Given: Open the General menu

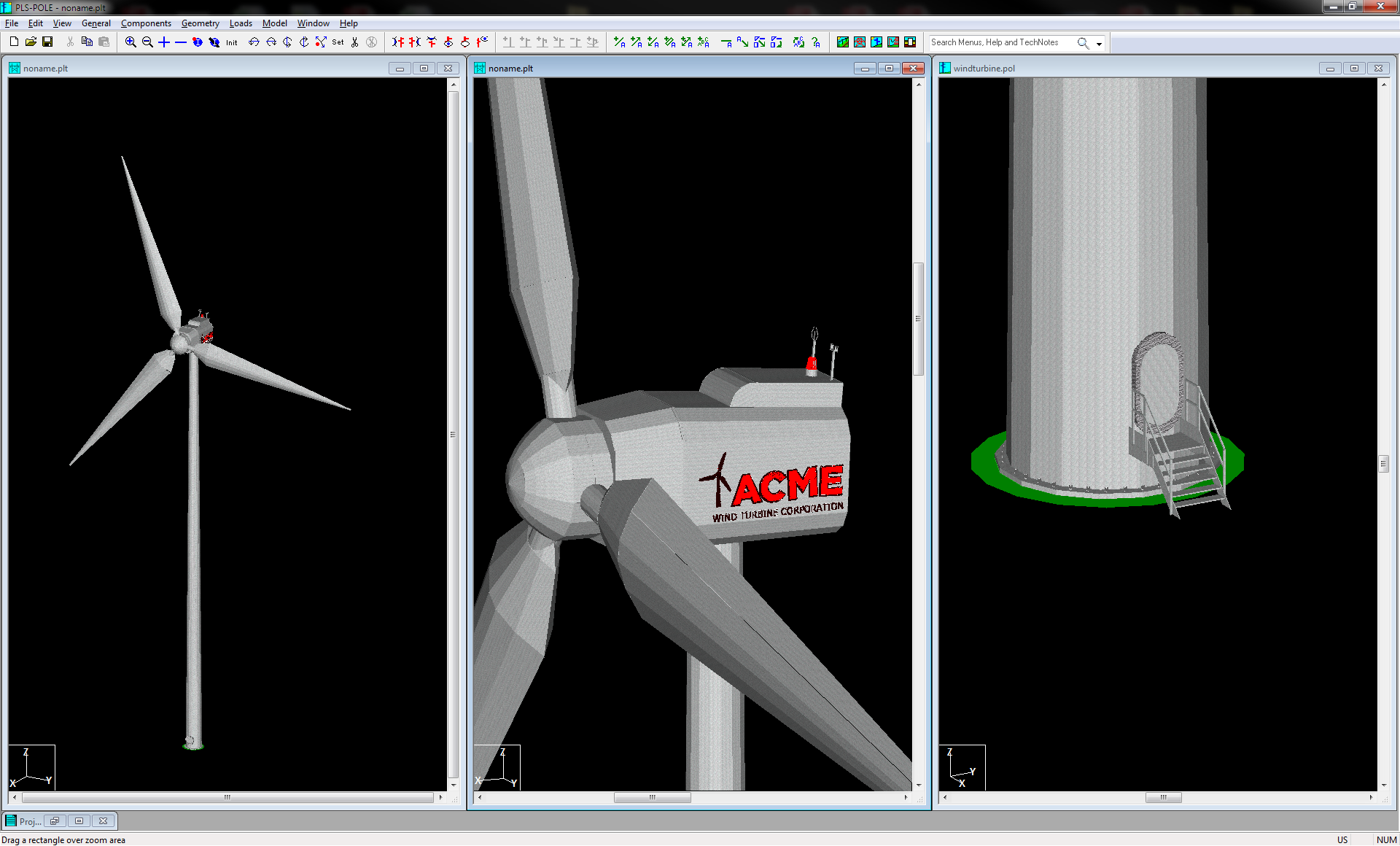Looking at the screenshot, I should click(x=96, y=23).
